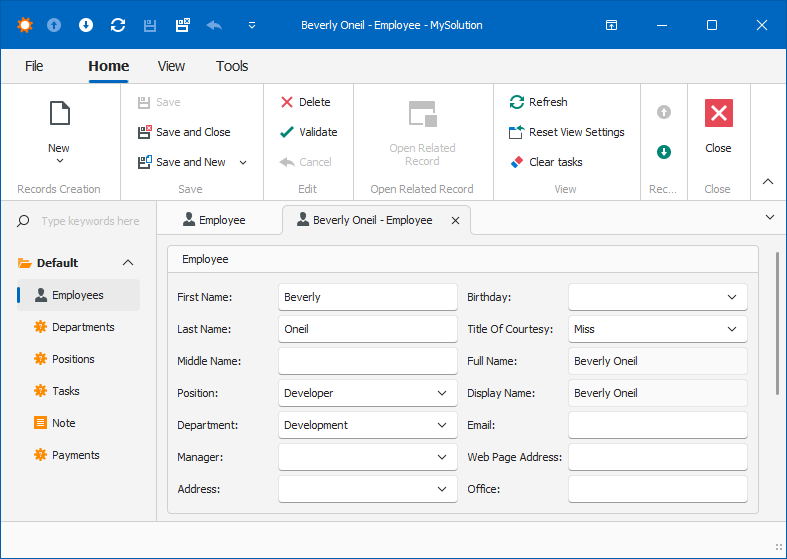The width and height of the screenshot is (787, 559).
Task: Click the Full Name field showing Beverly Oneil
Action: coord(658,361)
